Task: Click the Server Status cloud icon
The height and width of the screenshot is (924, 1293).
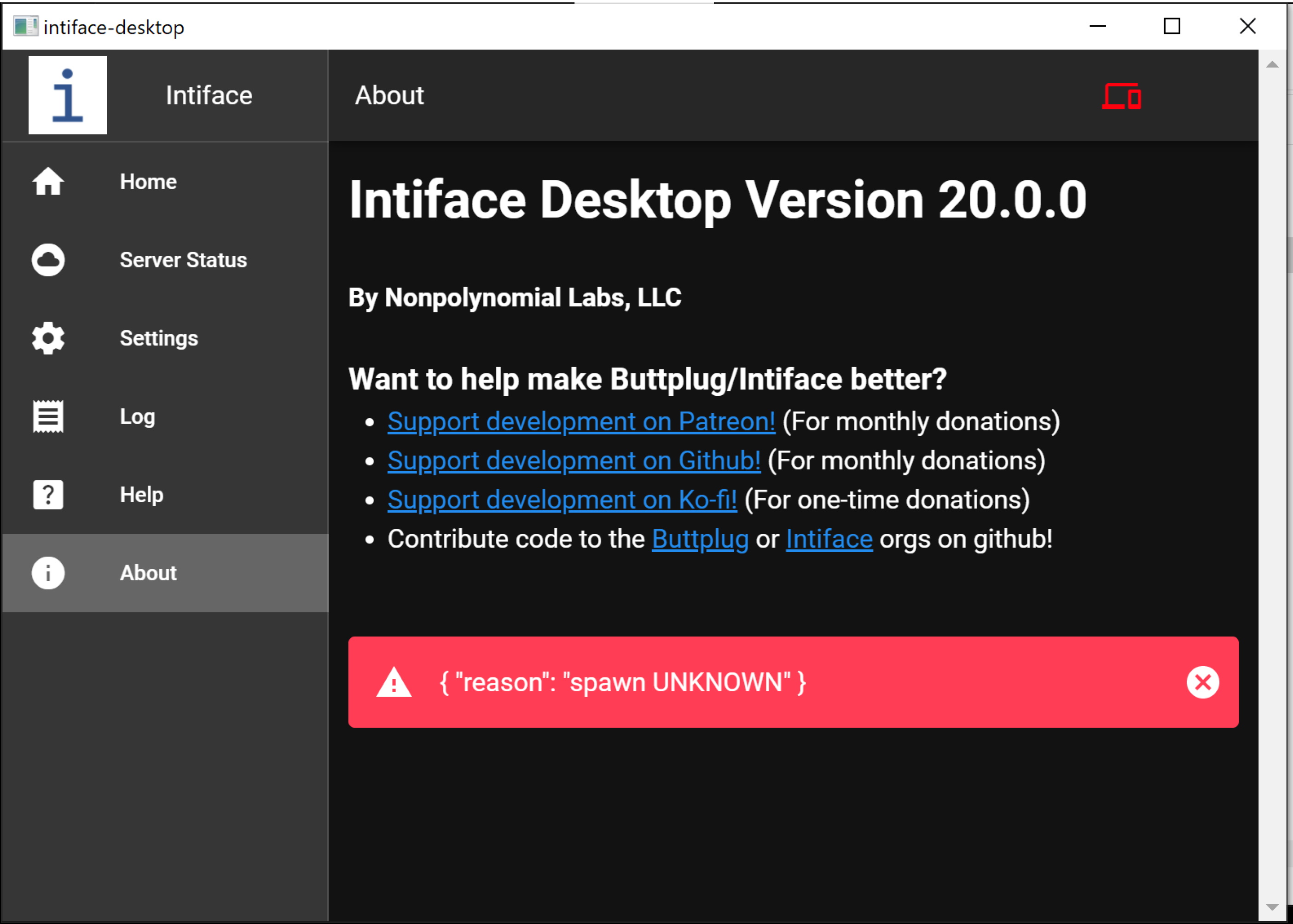Action: (x=48, y=260)
